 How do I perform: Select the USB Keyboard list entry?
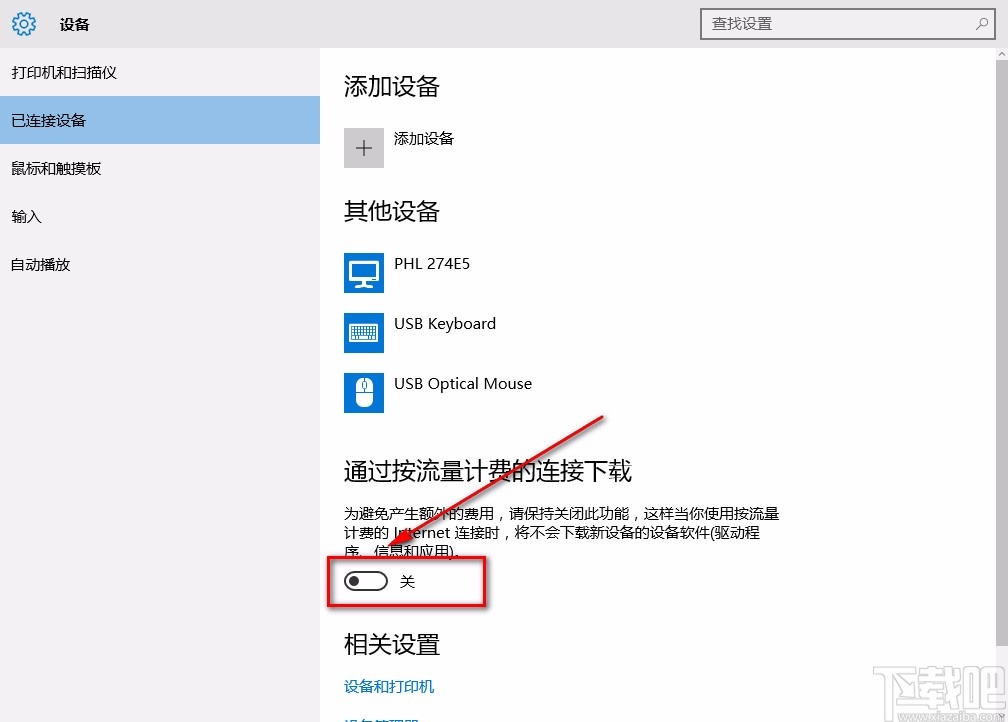pyautogui.click(x=444, y=323)
